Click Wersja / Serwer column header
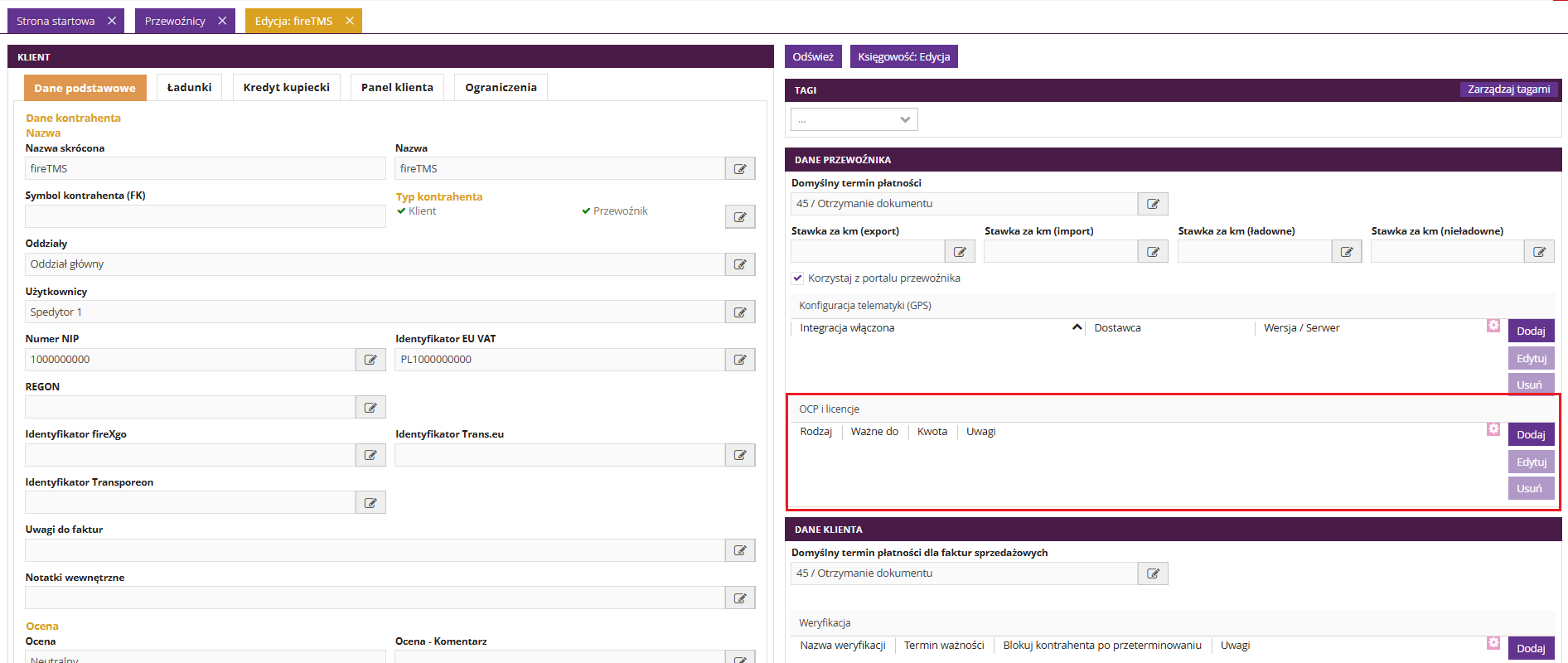 (x=1301, y=328)
